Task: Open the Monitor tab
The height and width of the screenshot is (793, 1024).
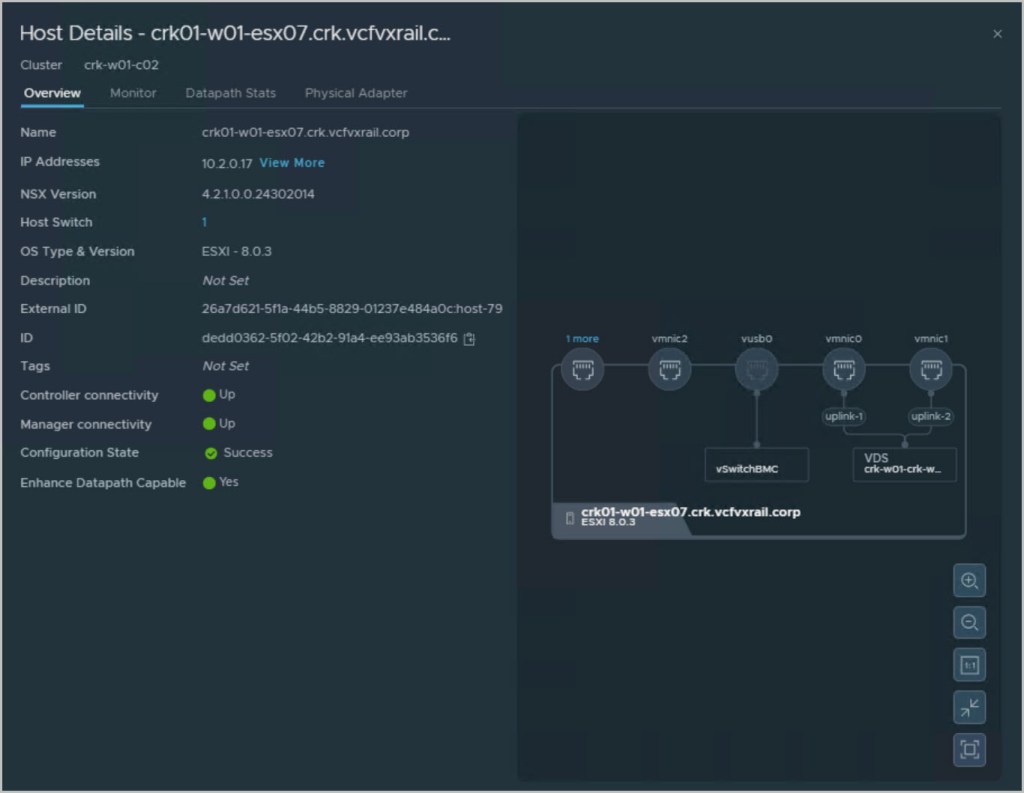Action: [133, 93]
